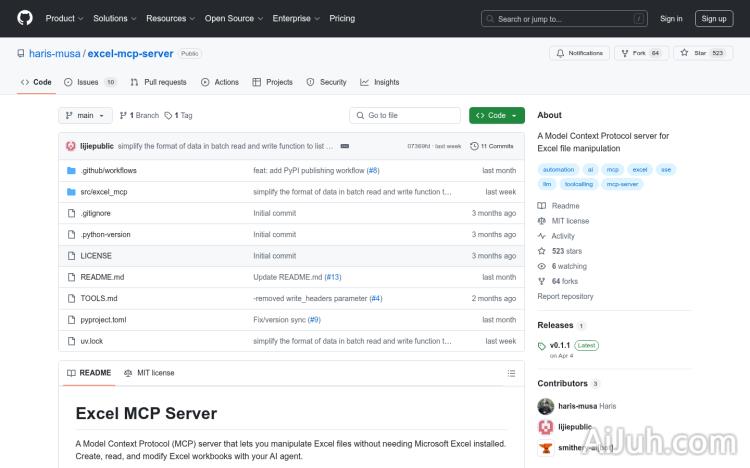
Task: Click Report repository
Action: click(x=565, y=296)
